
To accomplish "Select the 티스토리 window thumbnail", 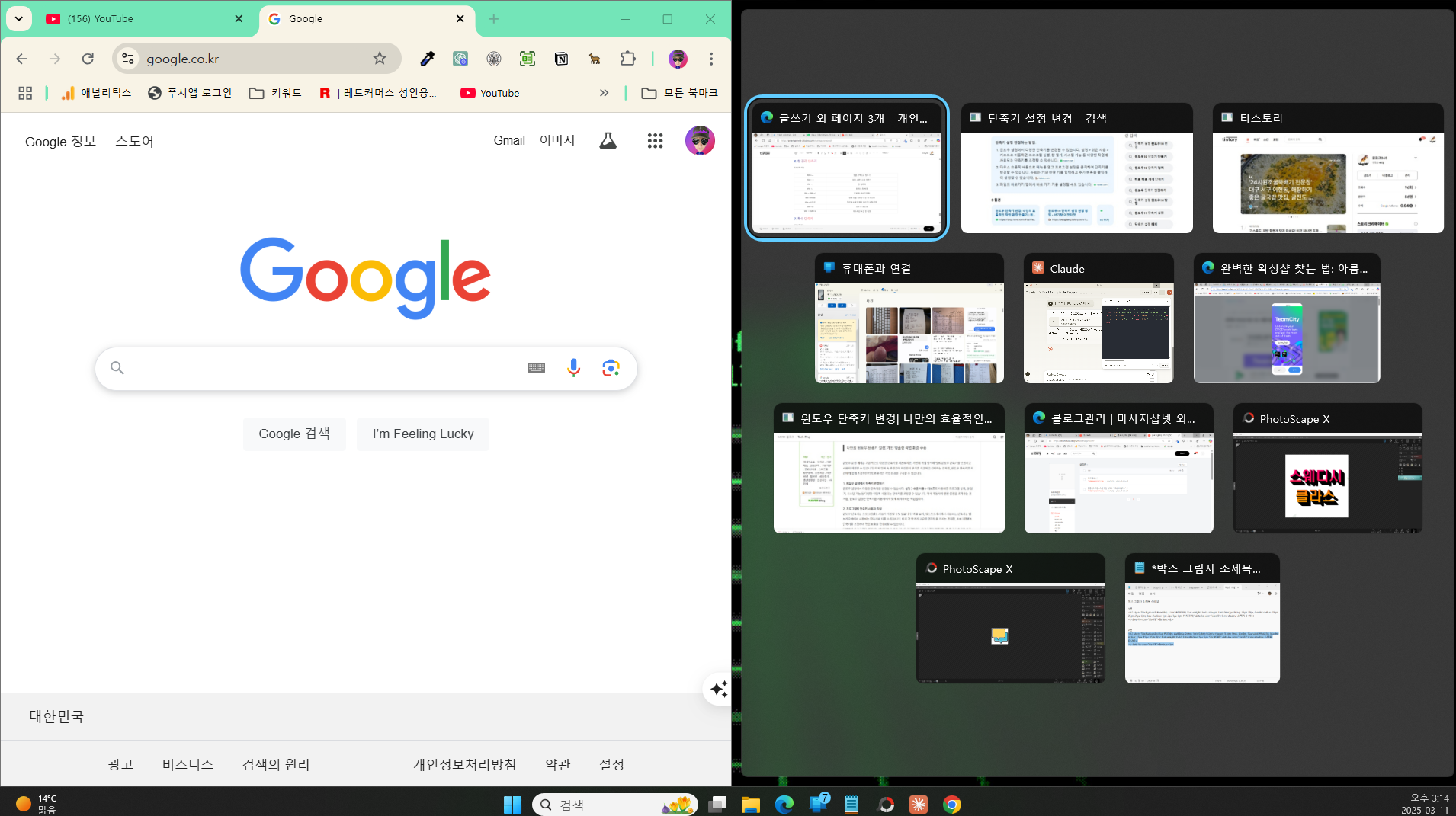I will [x=1328, y=168].
